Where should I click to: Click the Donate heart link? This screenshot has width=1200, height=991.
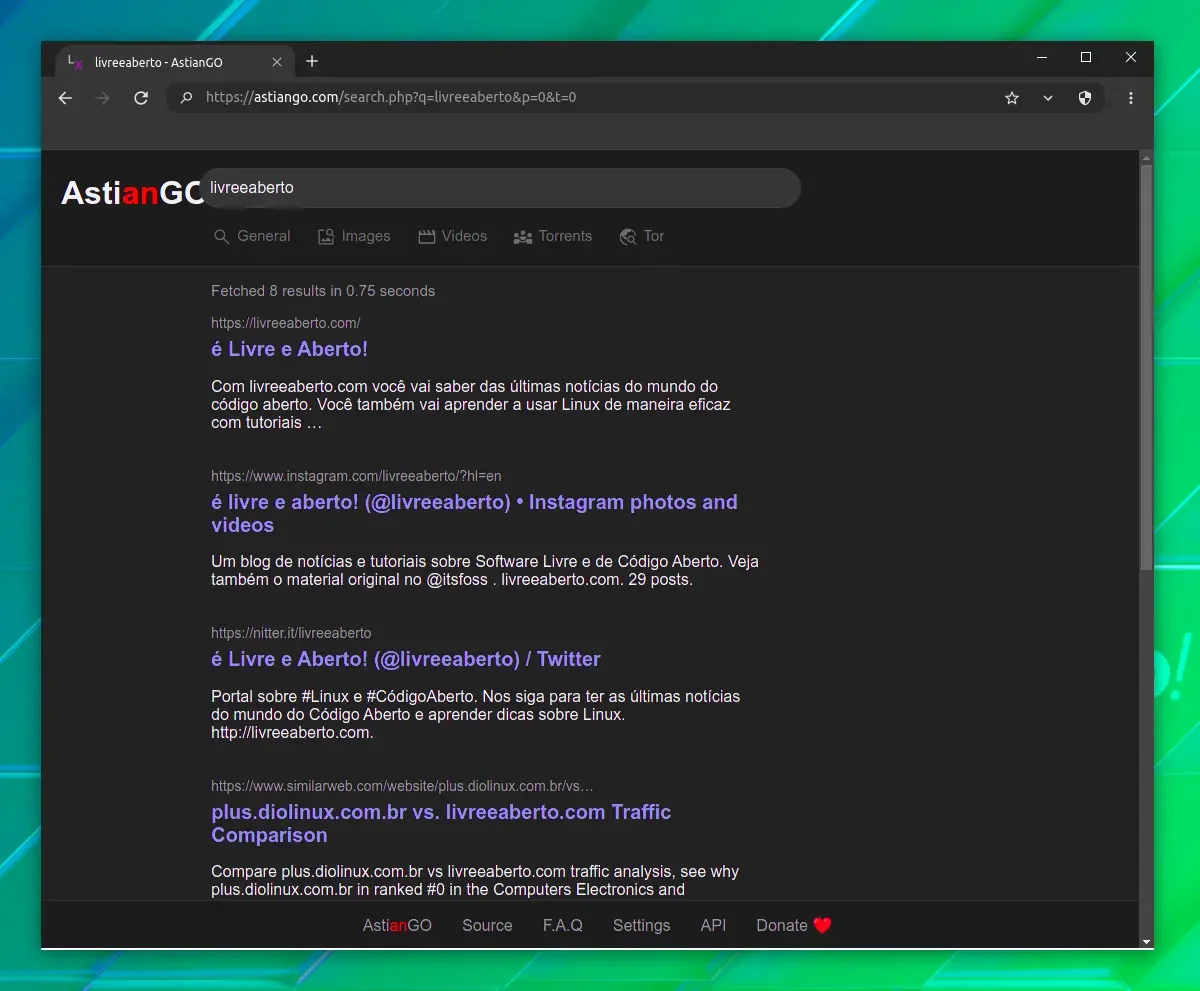794,926
